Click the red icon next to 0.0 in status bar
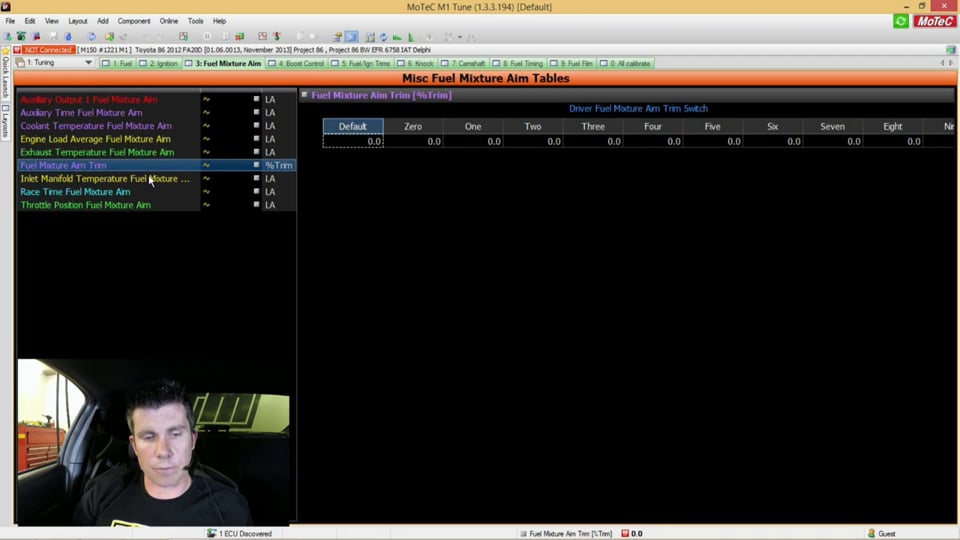 (625, 533)
